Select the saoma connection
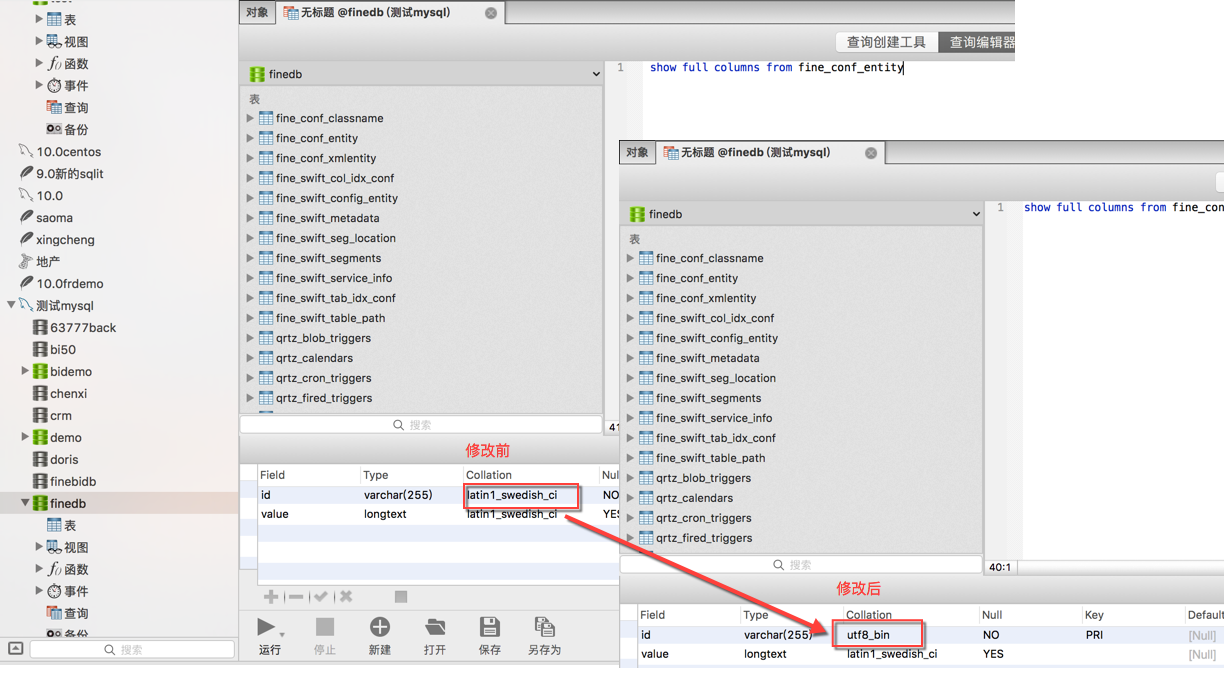This screenshot has height=674, width=1224. [x=54, y=218]
